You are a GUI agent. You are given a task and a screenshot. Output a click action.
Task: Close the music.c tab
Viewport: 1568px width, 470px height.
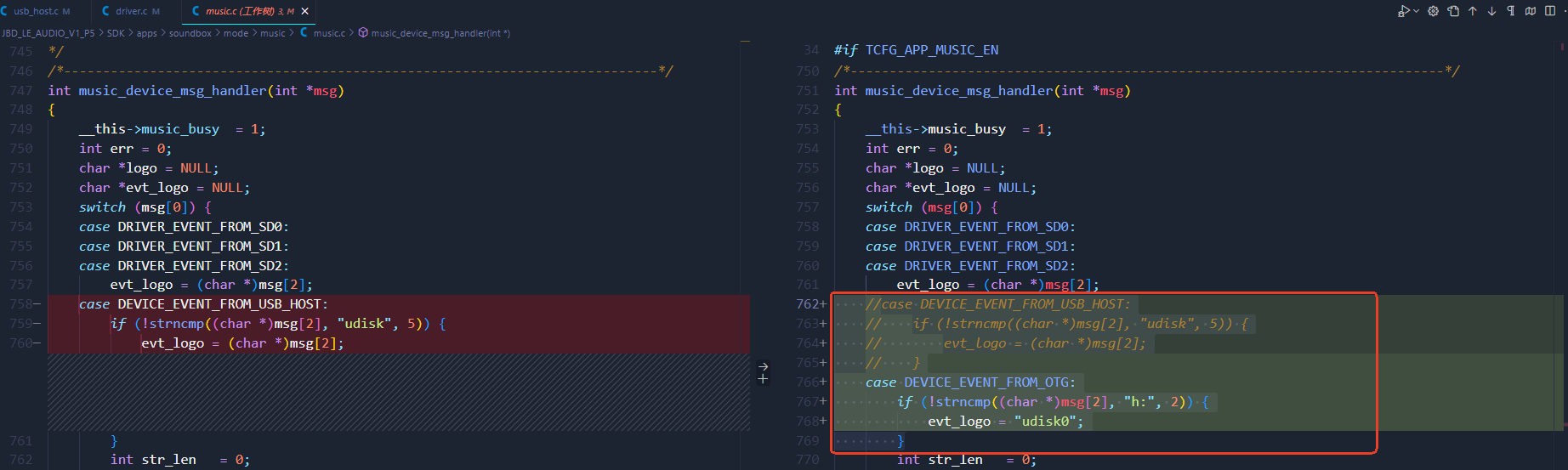(305, 11)
